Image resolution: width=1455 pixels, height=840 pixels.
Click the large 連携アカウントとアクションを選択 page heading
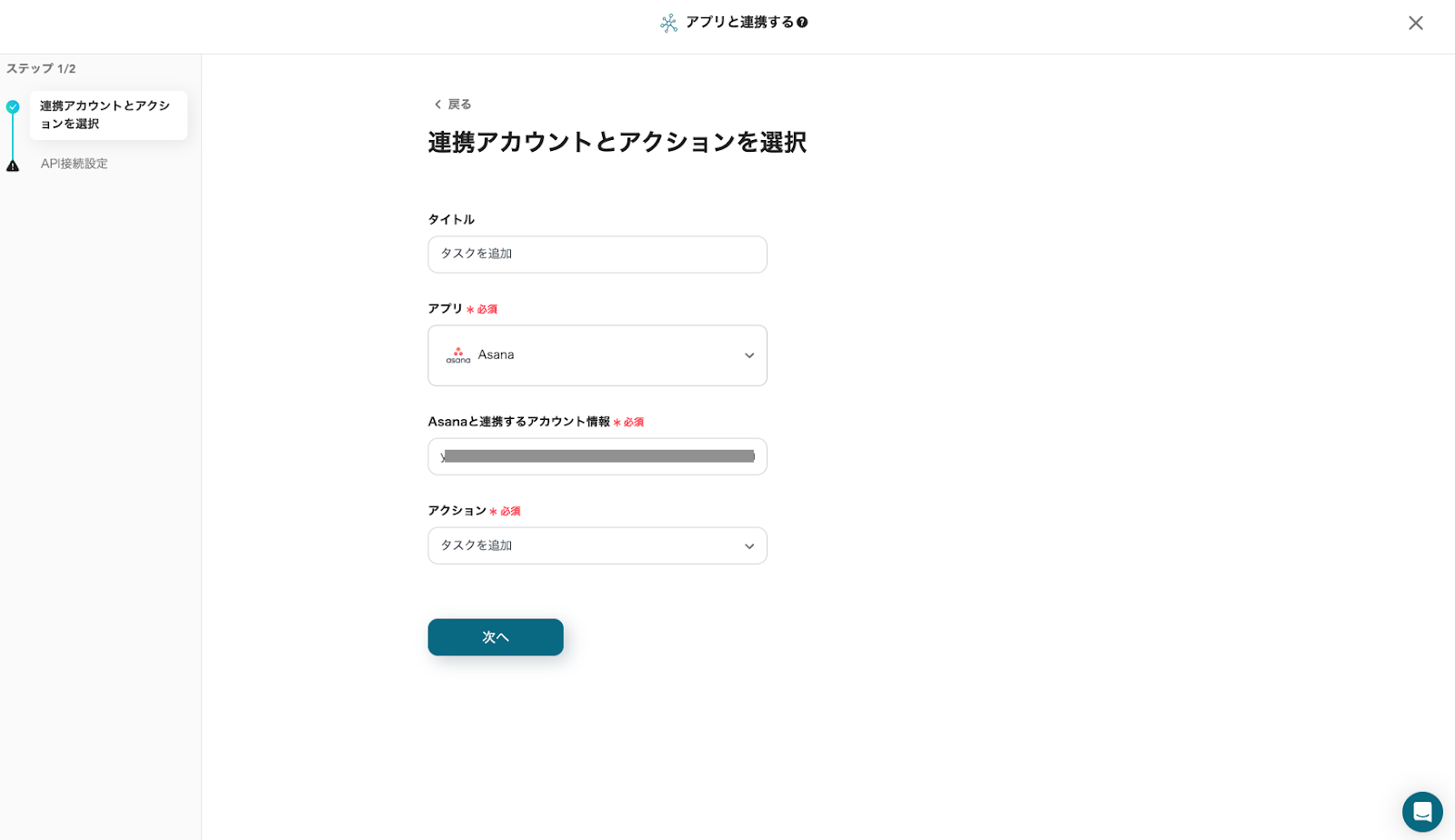[617, 143]
